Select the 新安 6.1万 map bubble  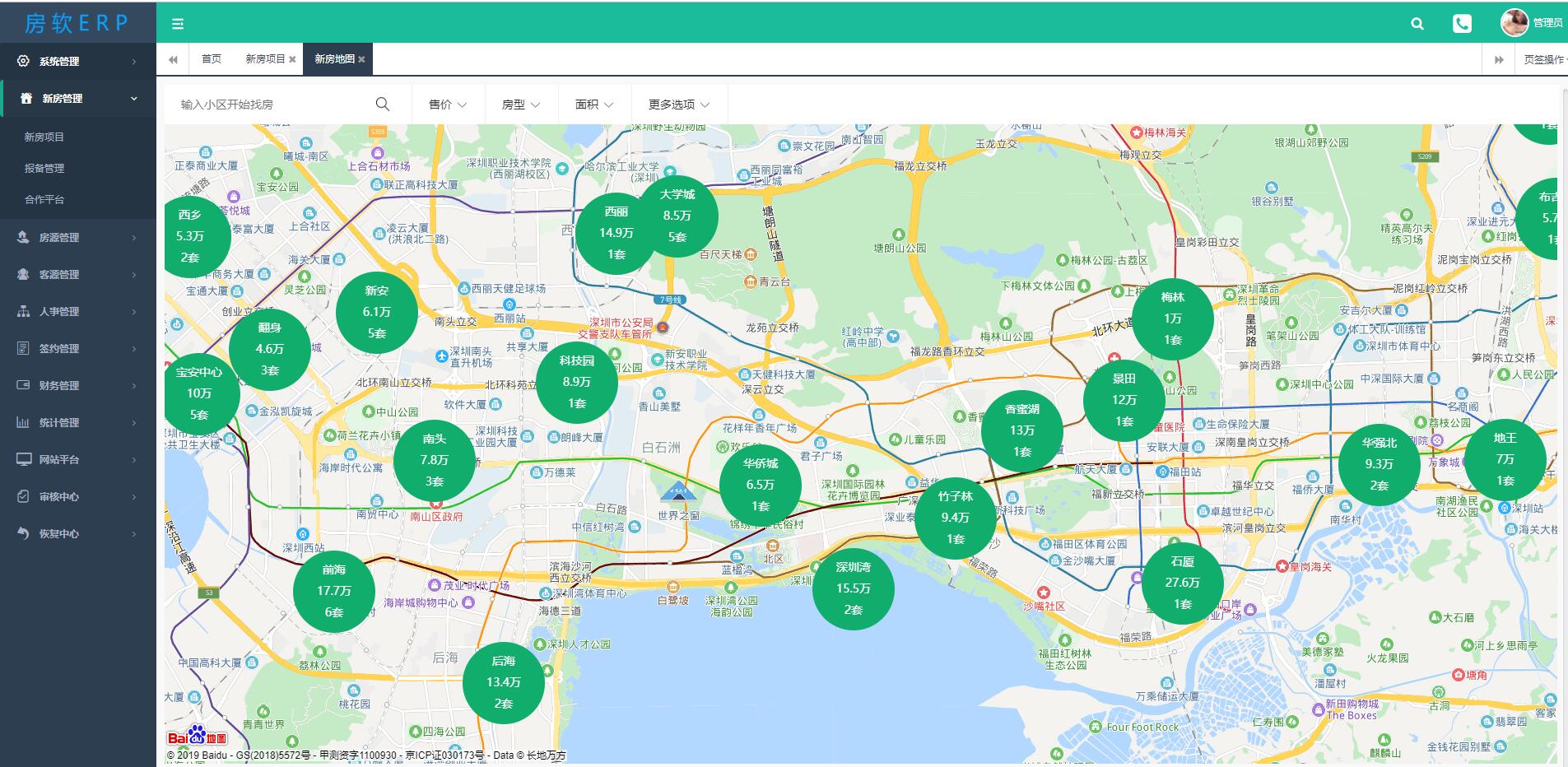point(377,312)
